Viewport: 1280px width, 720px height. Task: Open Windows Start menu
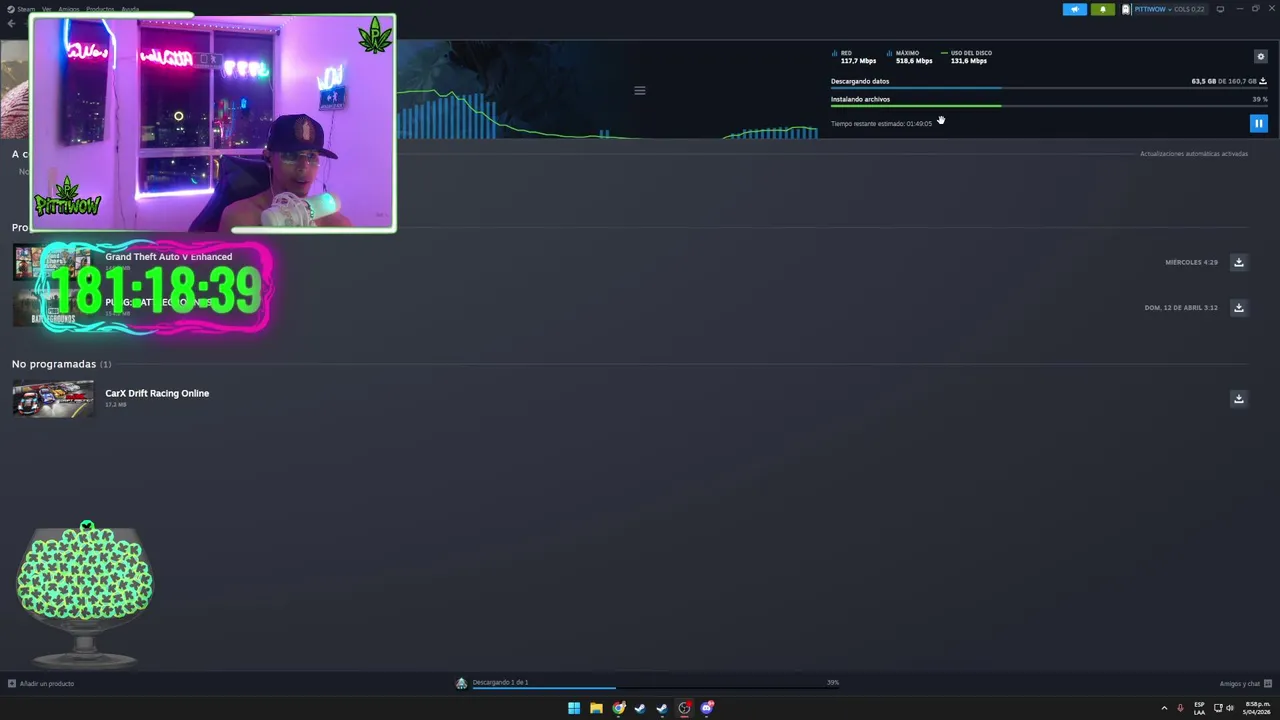coord(574,708)
